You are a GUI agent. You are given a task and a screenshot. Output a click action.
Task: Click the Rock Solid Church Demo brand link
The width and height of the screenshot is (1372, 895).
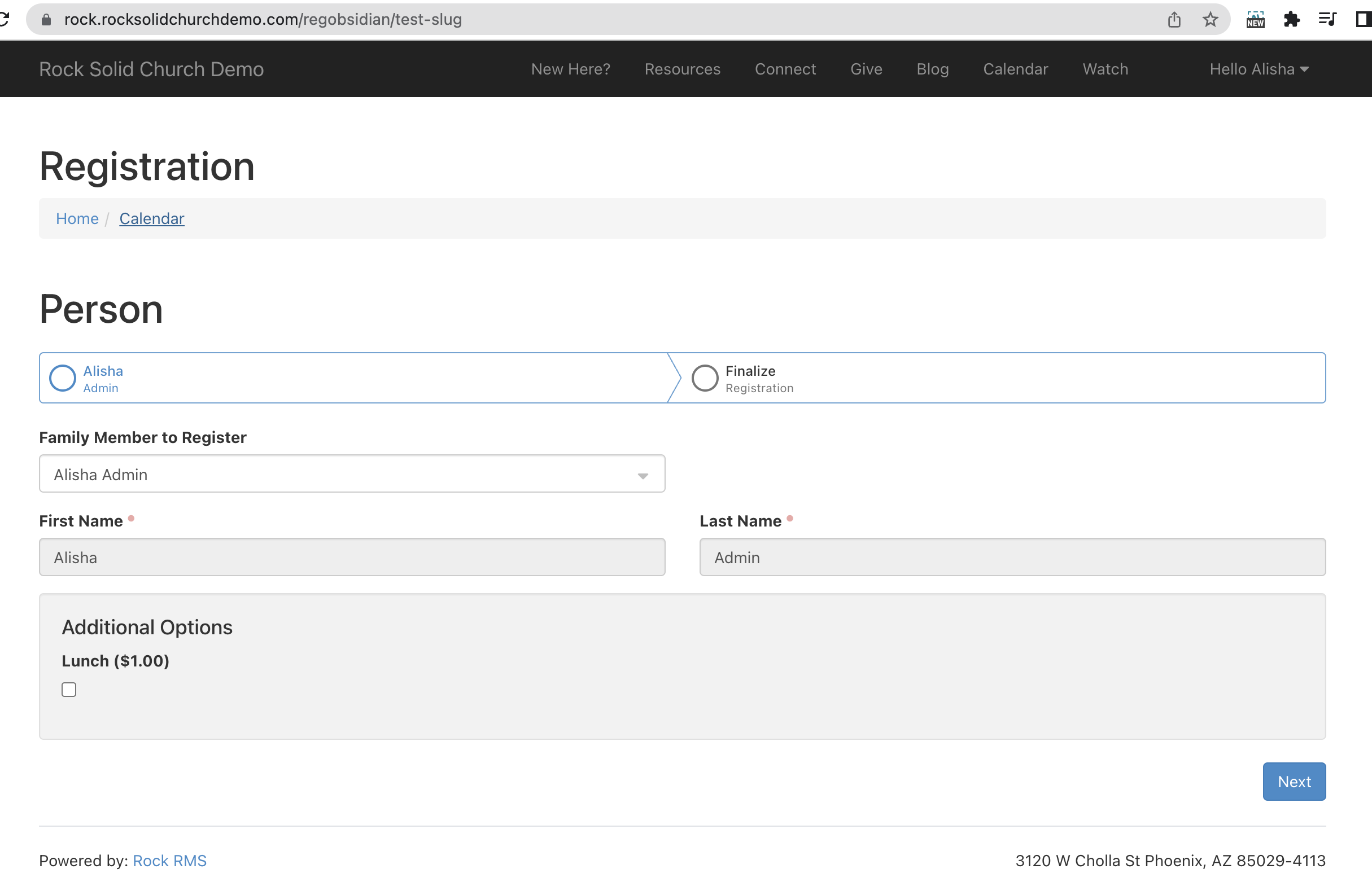click(151, 69)
